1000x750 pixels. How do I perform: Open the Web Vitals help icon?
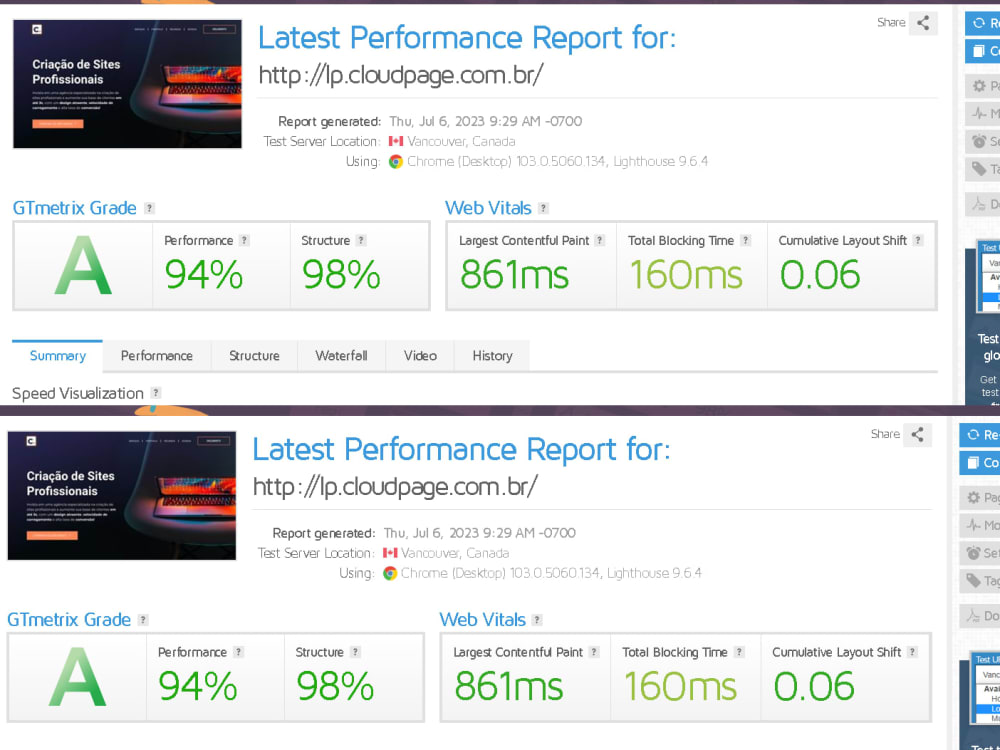pos(542,208)
